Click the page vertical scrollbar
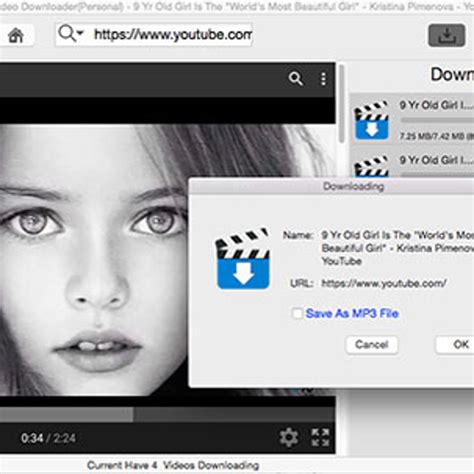The width and height of the screenshot is (474, 474). 341,104
